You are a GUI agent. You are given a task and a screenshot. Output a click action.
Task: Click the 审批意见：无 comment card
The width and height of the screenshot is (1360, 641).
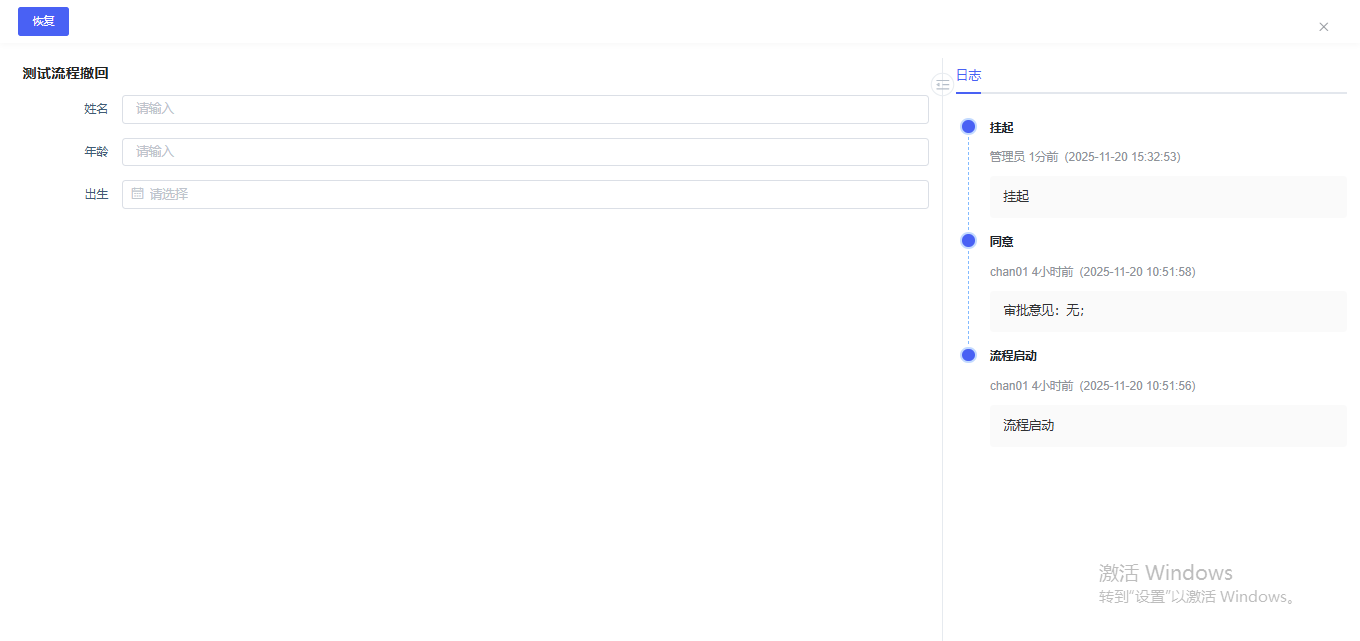pyautogui.click(x=1167, y=311)
